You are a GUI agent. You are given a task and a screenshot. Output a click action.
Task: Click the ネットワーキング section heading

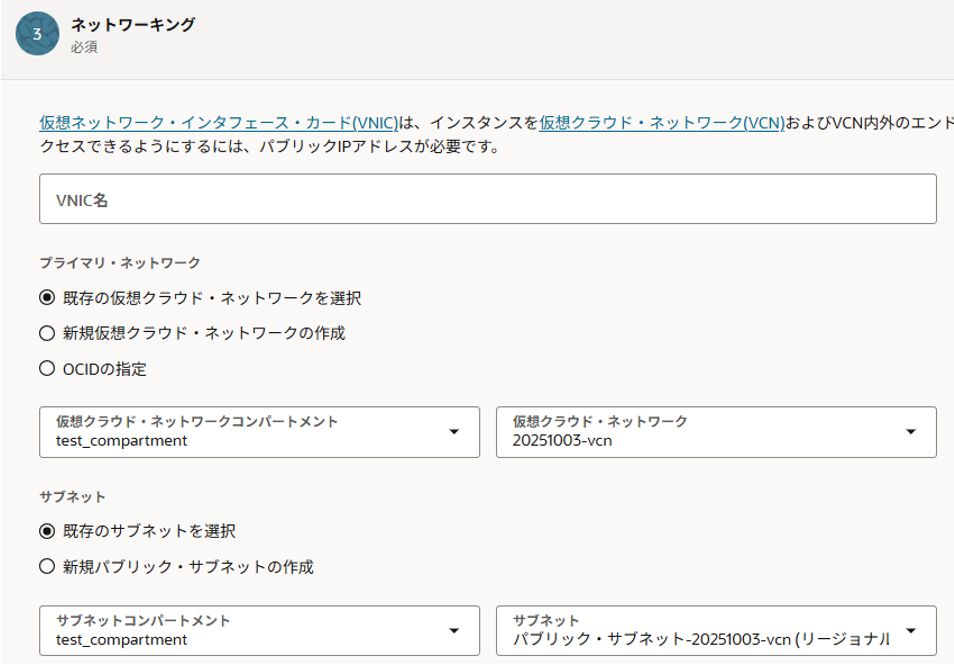[133, 25]
